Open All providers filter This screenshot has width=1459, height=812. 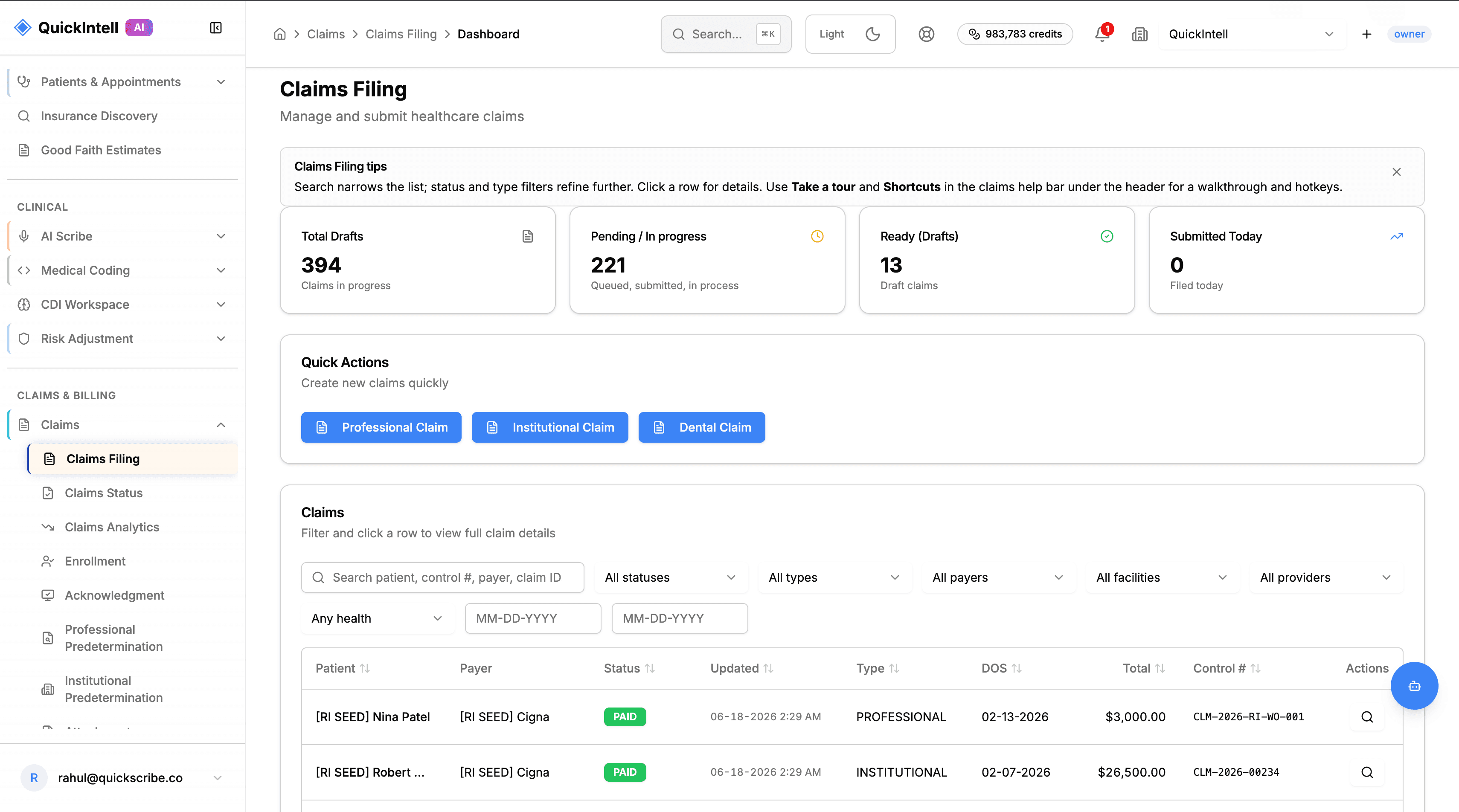tap(1326, 577)
